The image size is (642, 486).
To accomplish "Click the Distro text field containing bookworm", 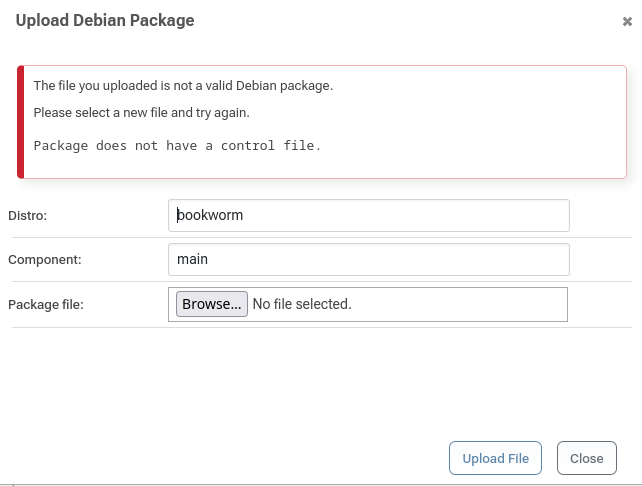I will [x=369, y=215].
